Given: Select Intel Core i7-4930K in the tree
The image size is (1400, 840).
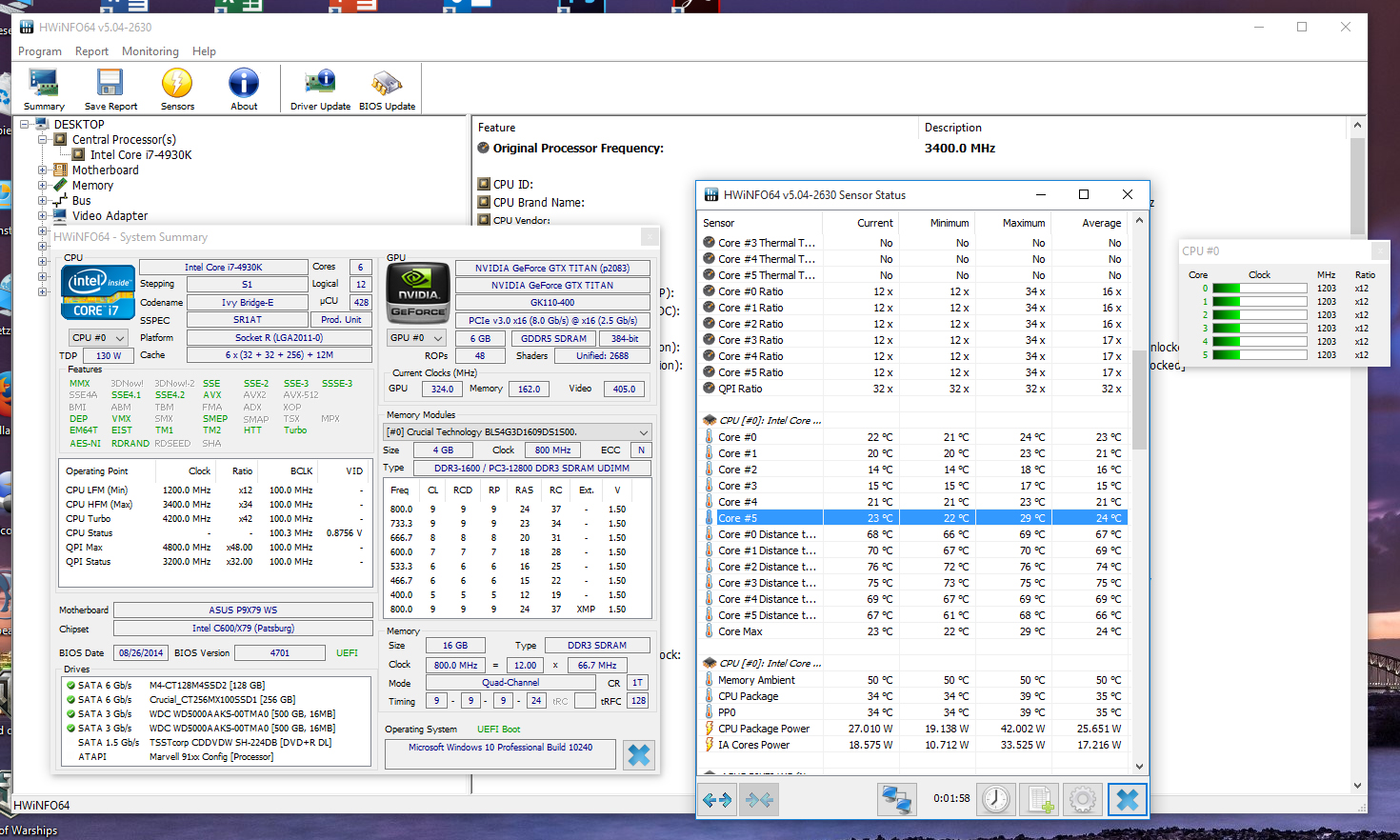Looking at the screenshot, I should 141,155.
